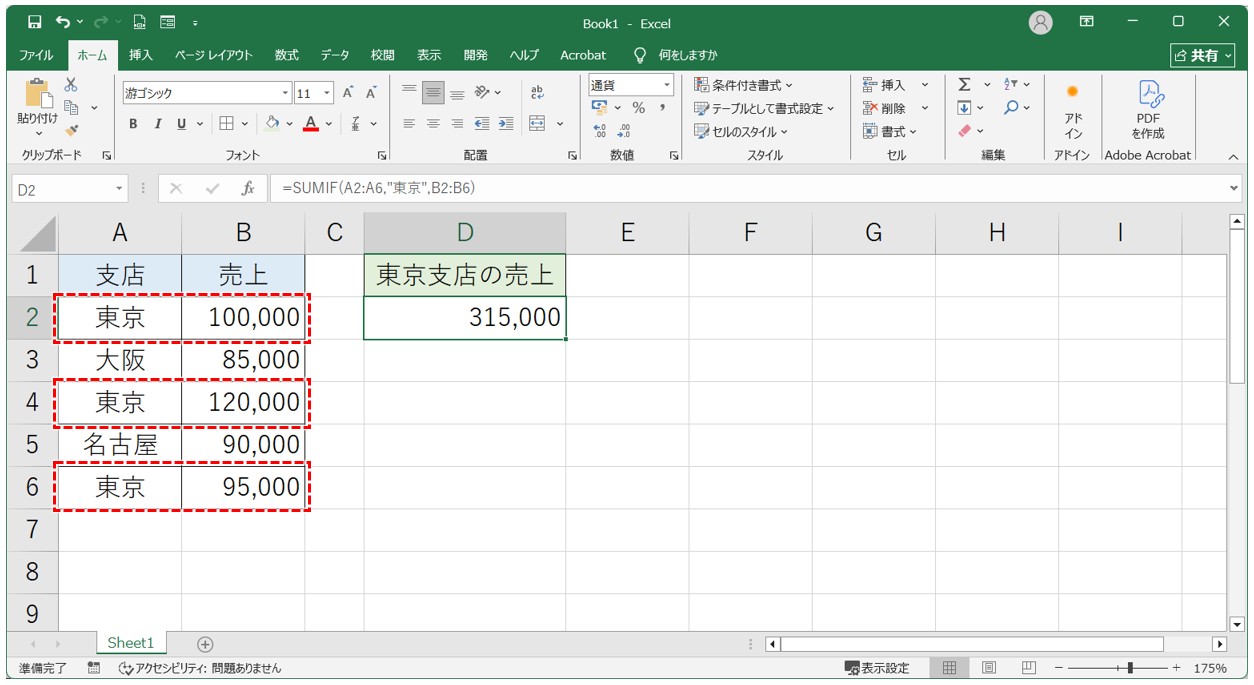Viewport: 1254px width, 685px height.
Task: Middle-align cell contents
Action: [433, 92]
